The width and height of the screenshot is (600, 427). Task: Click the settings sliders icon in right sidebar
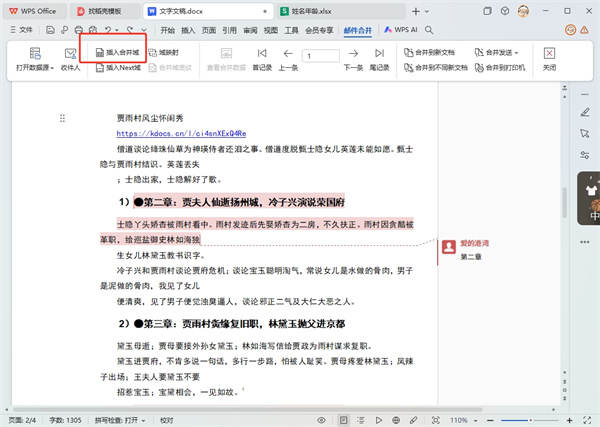585,155
